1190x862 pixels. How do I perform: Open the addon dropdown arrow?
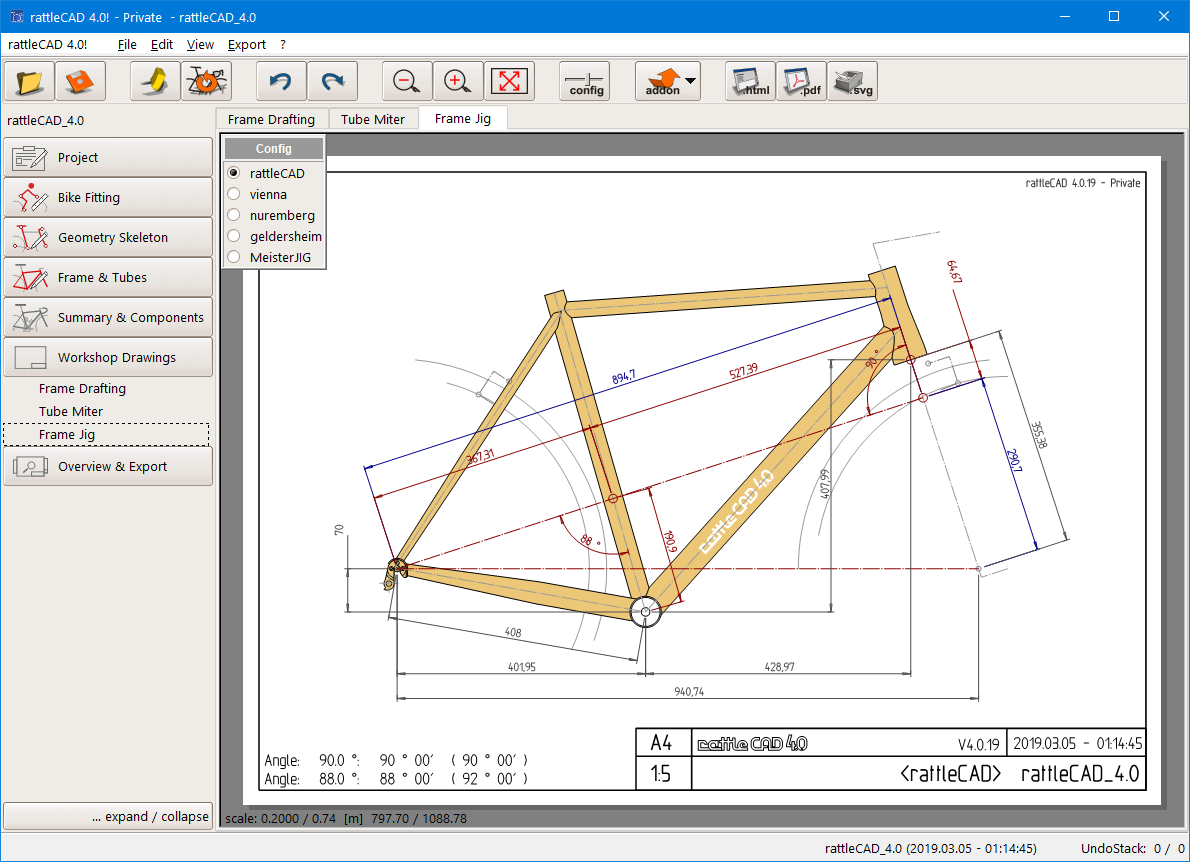pyautogui.click(x=691, y=81)
